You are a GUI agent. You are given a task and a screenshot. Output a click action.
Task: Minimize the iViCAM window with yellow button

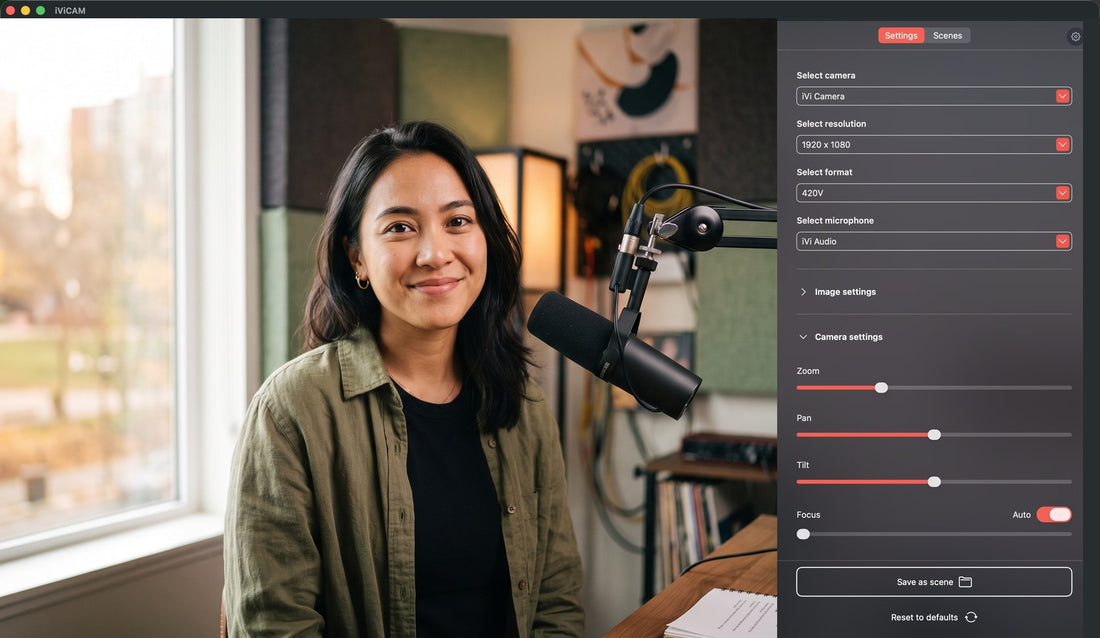25,11
